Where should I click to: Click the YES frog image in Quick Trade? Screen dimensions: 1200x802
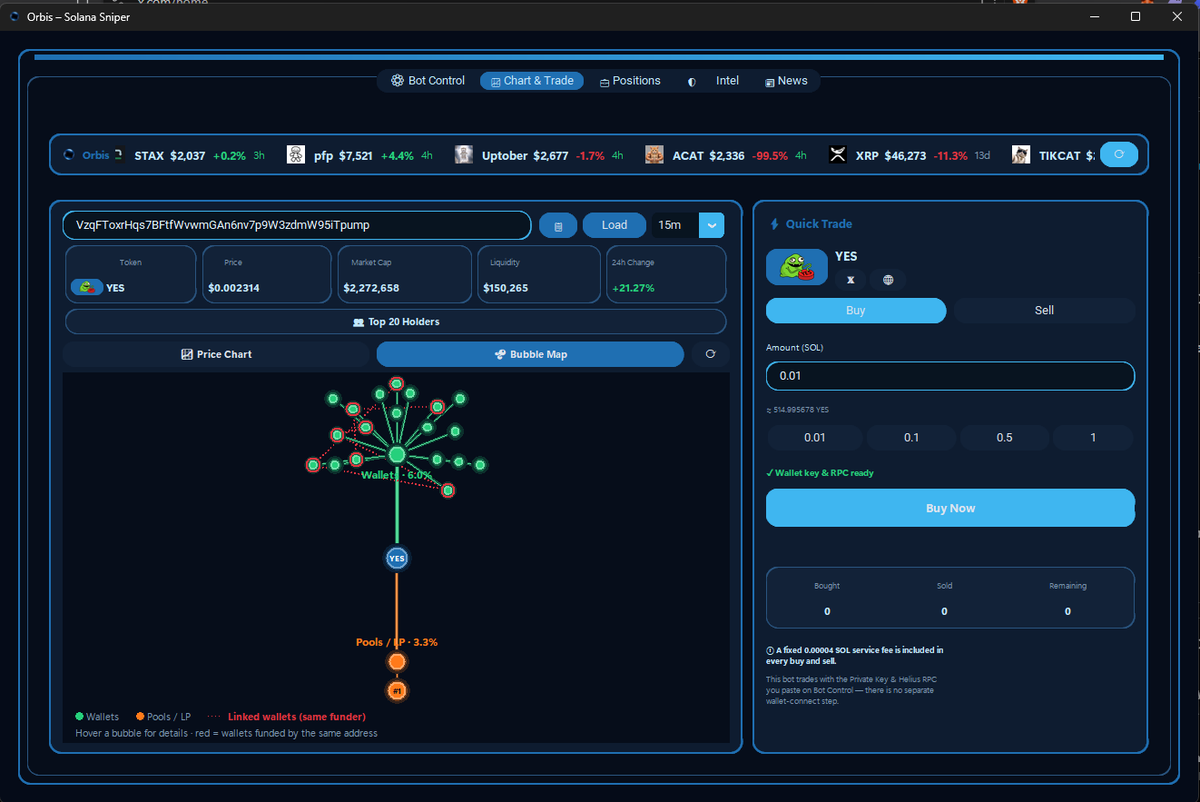point(796,267)
